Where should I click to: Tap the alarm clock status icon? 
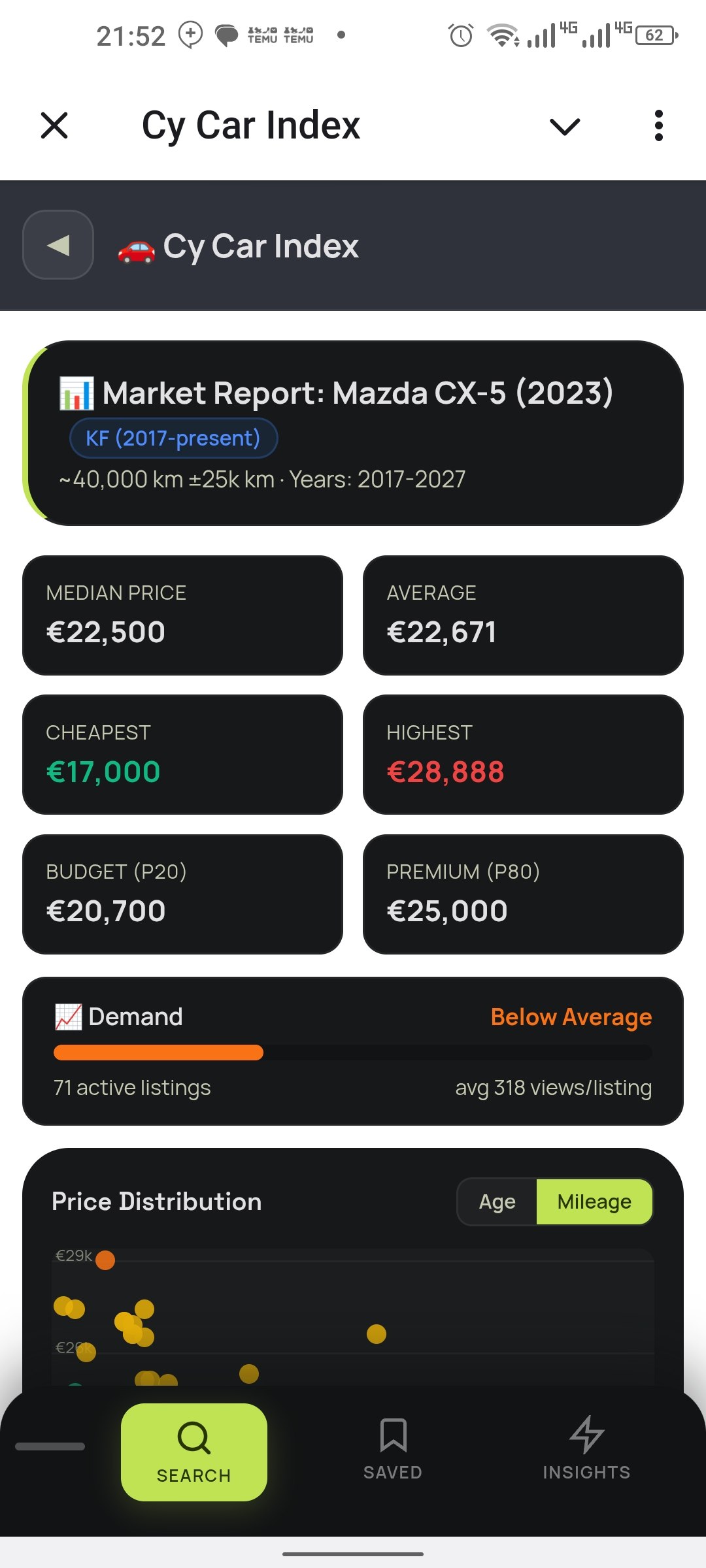(x=461, y=35)
